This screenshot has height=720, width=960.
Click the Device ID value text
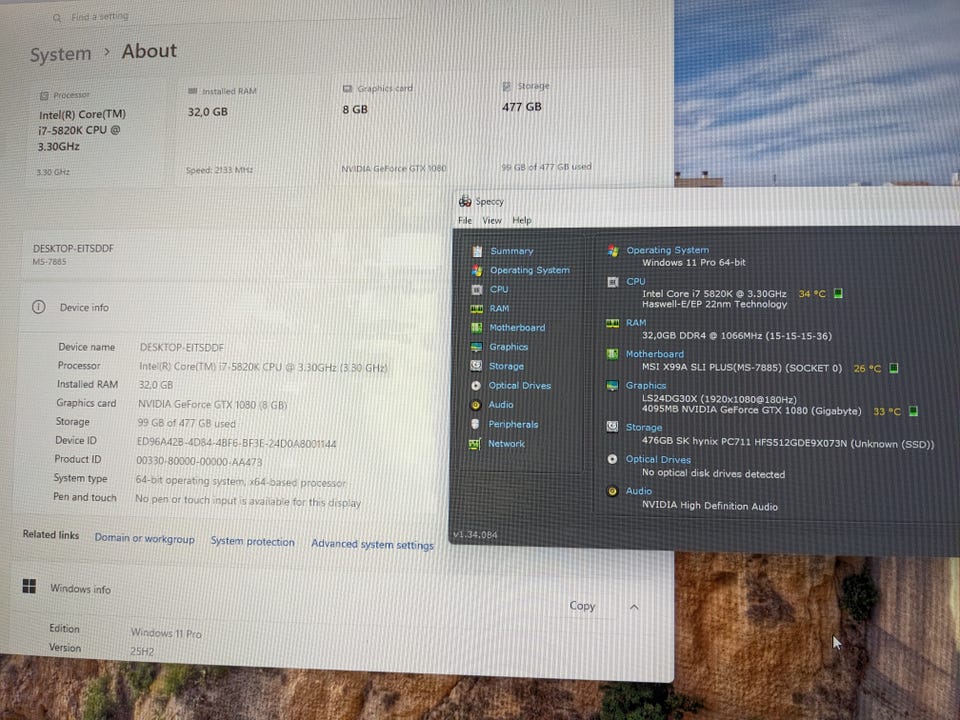click(x=236, y=443)
